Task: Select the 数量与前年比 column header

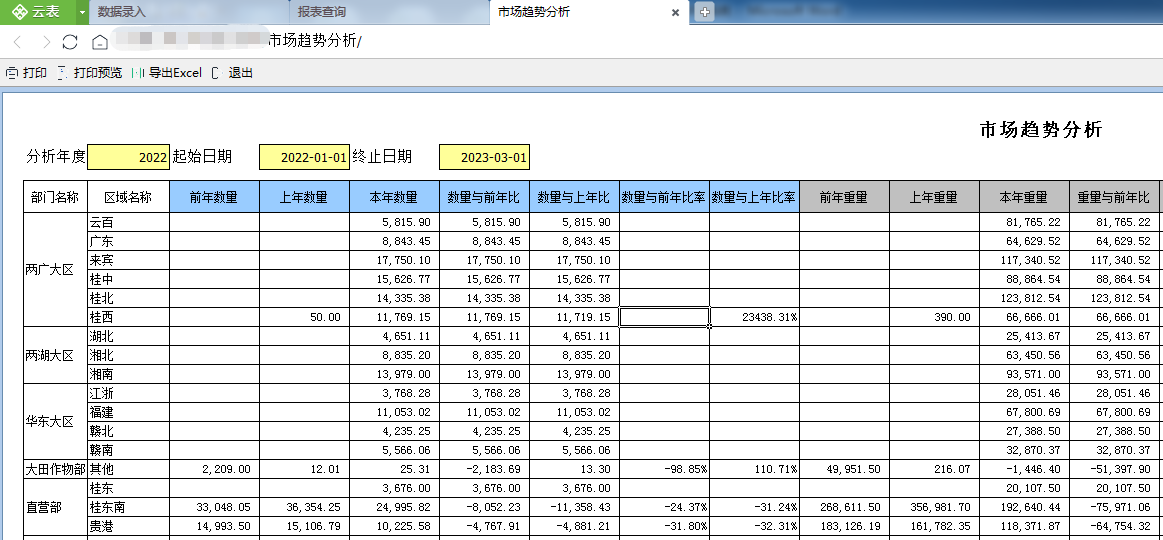Action: [484, 197]
